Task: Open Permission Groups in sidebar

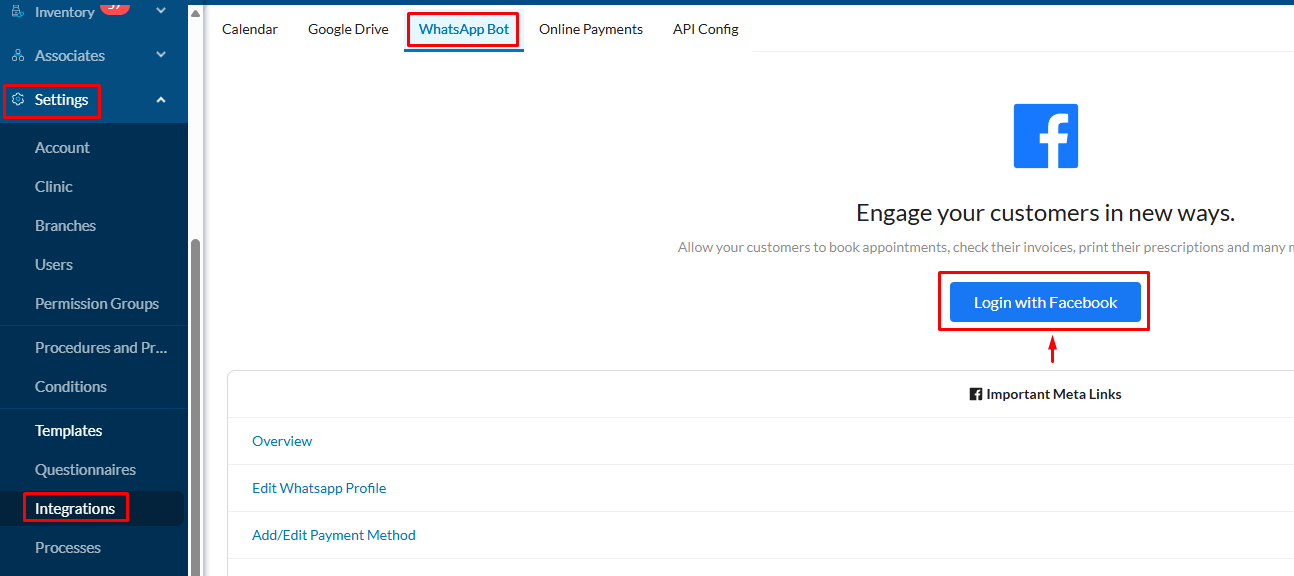Action: point(97,303)
